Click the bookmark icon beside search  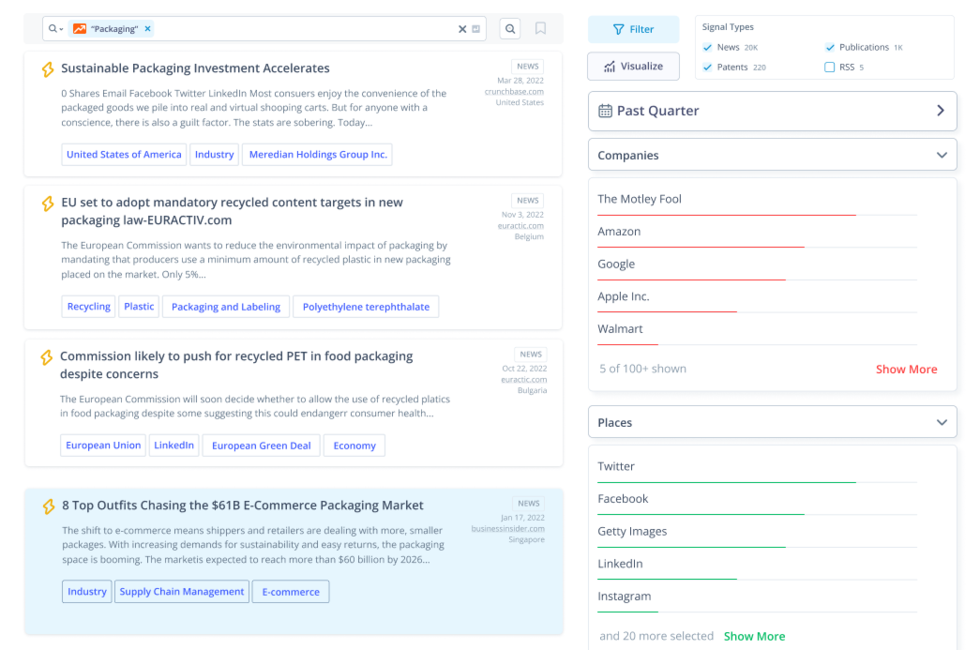[541, 29]
